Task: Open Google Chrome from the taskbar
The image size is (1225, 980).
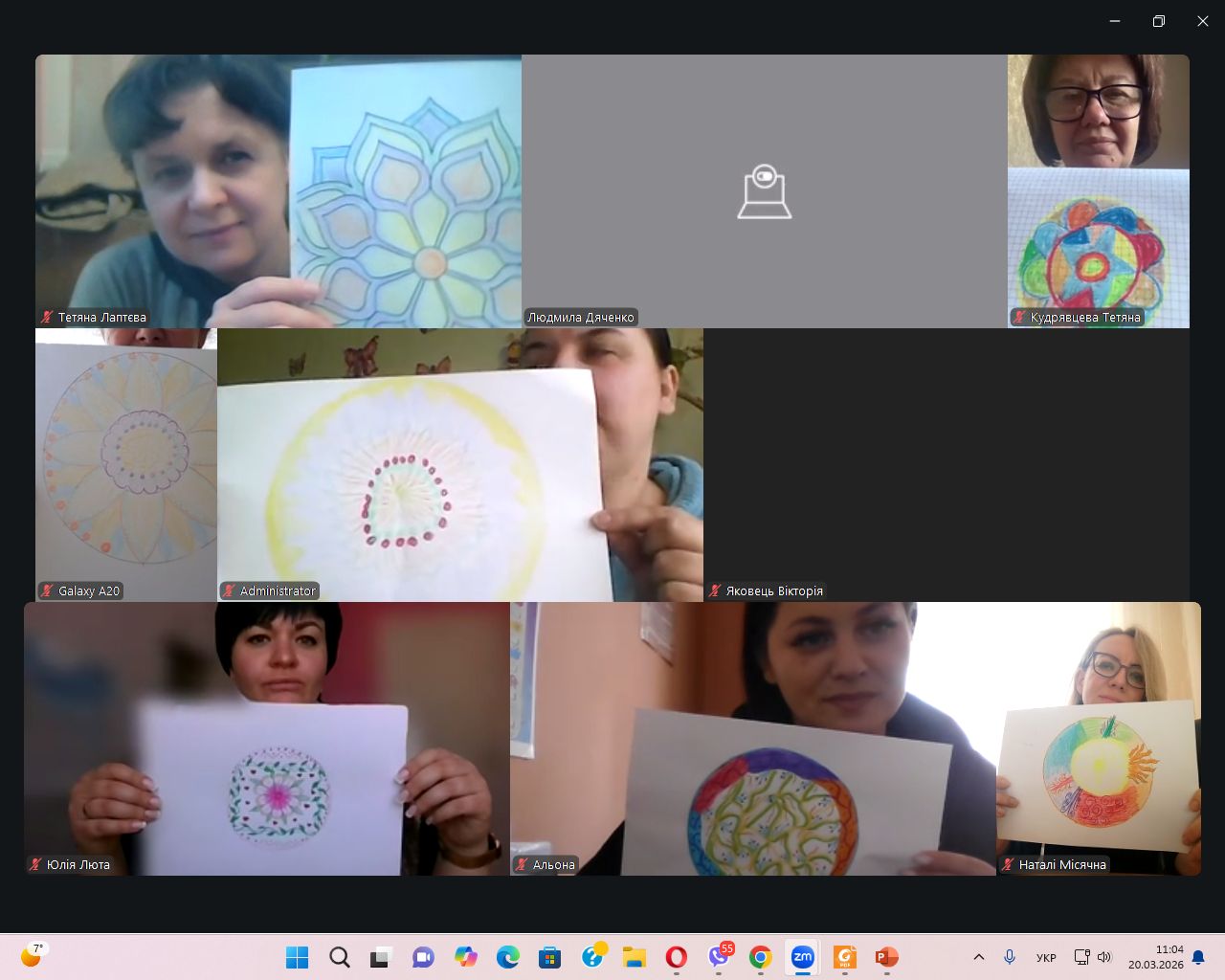Action: (761, 957)
